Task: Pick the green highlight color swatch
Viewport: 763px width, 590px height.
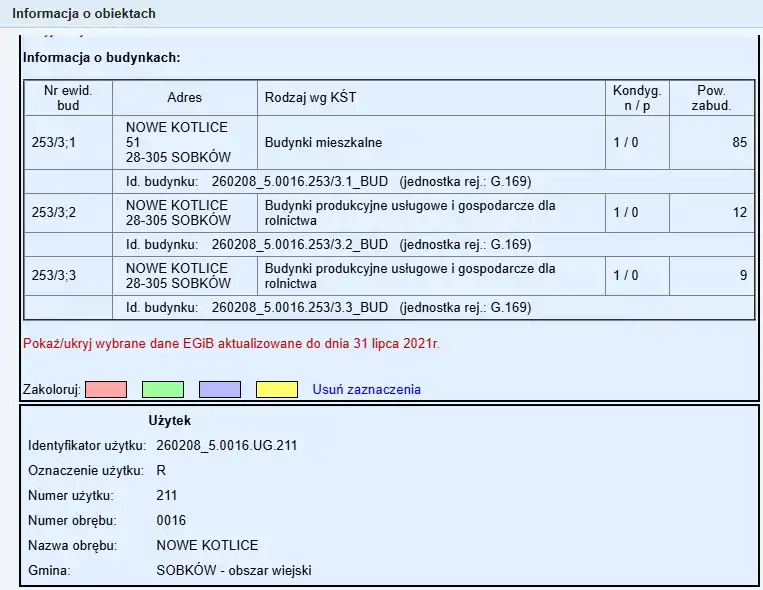Action: 162,390
